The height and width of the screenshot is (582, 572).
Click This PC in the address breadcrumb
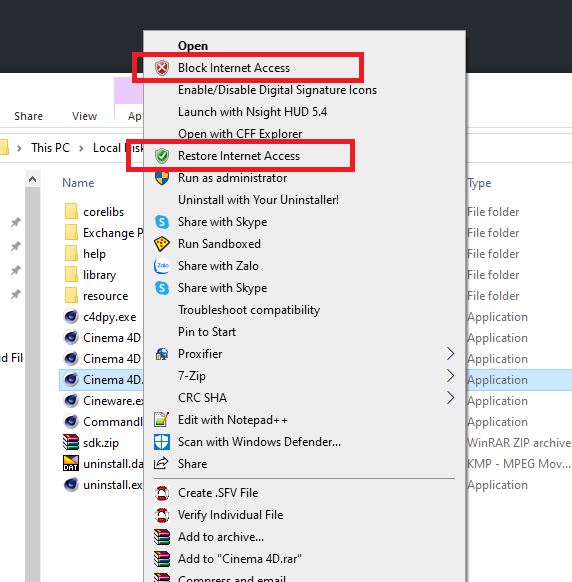50,148
